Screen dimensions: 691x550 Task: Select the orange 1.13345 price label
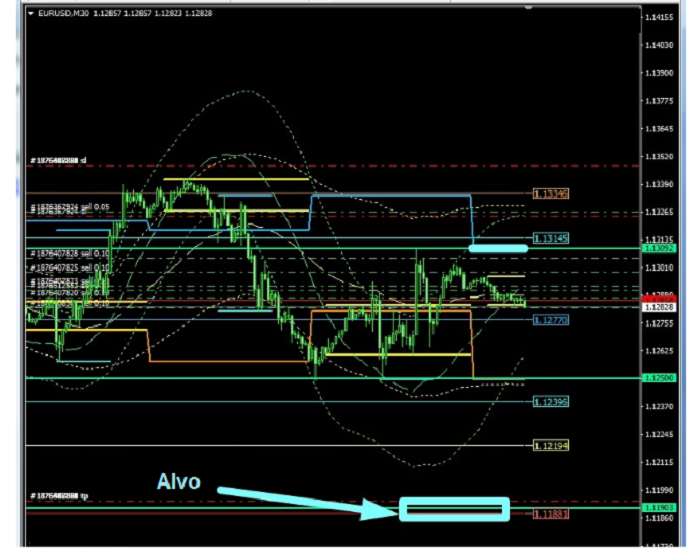tap(551, 193)
